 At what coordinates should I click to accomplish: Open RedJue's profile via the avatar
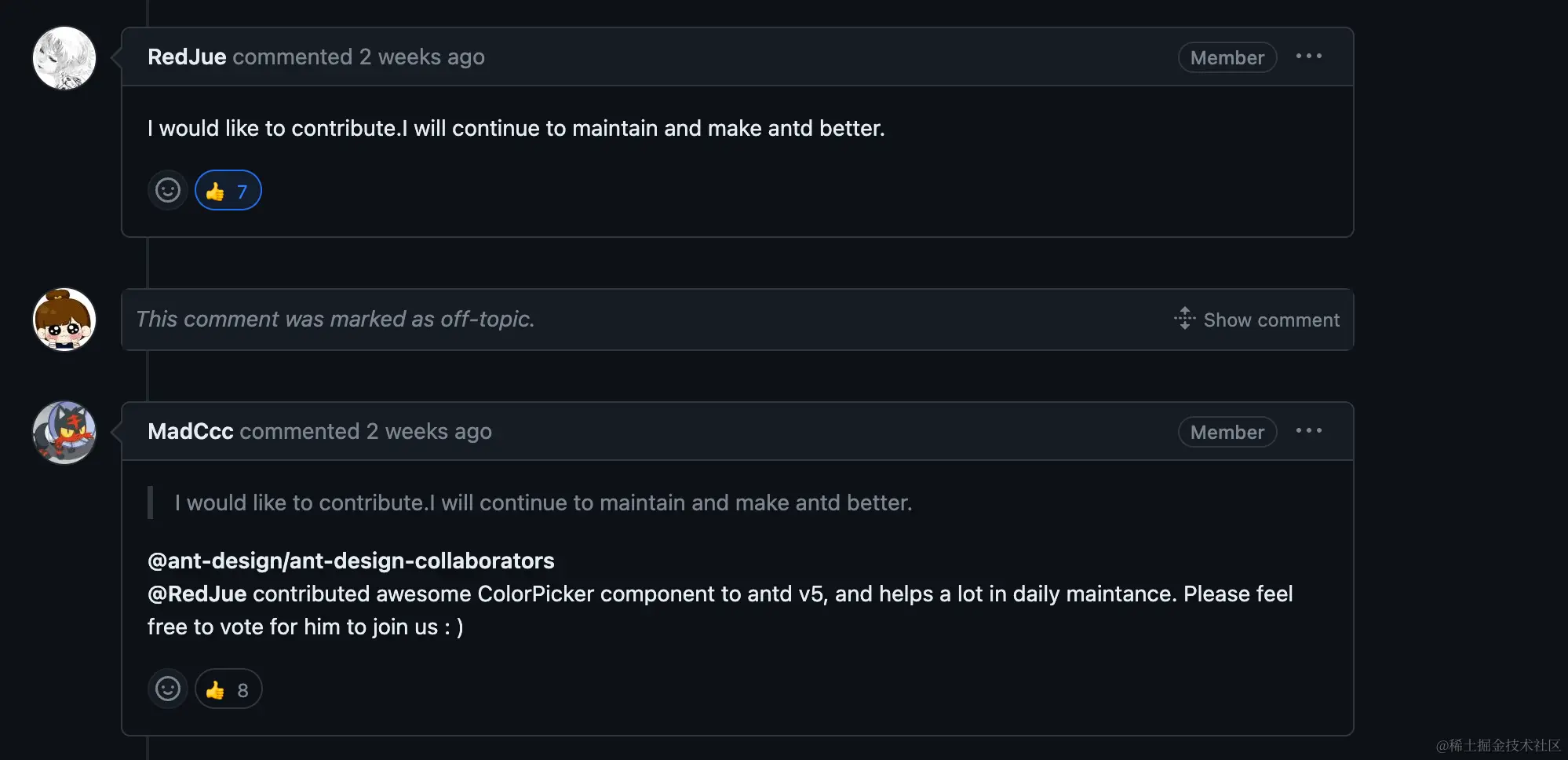tap(64, 58)
